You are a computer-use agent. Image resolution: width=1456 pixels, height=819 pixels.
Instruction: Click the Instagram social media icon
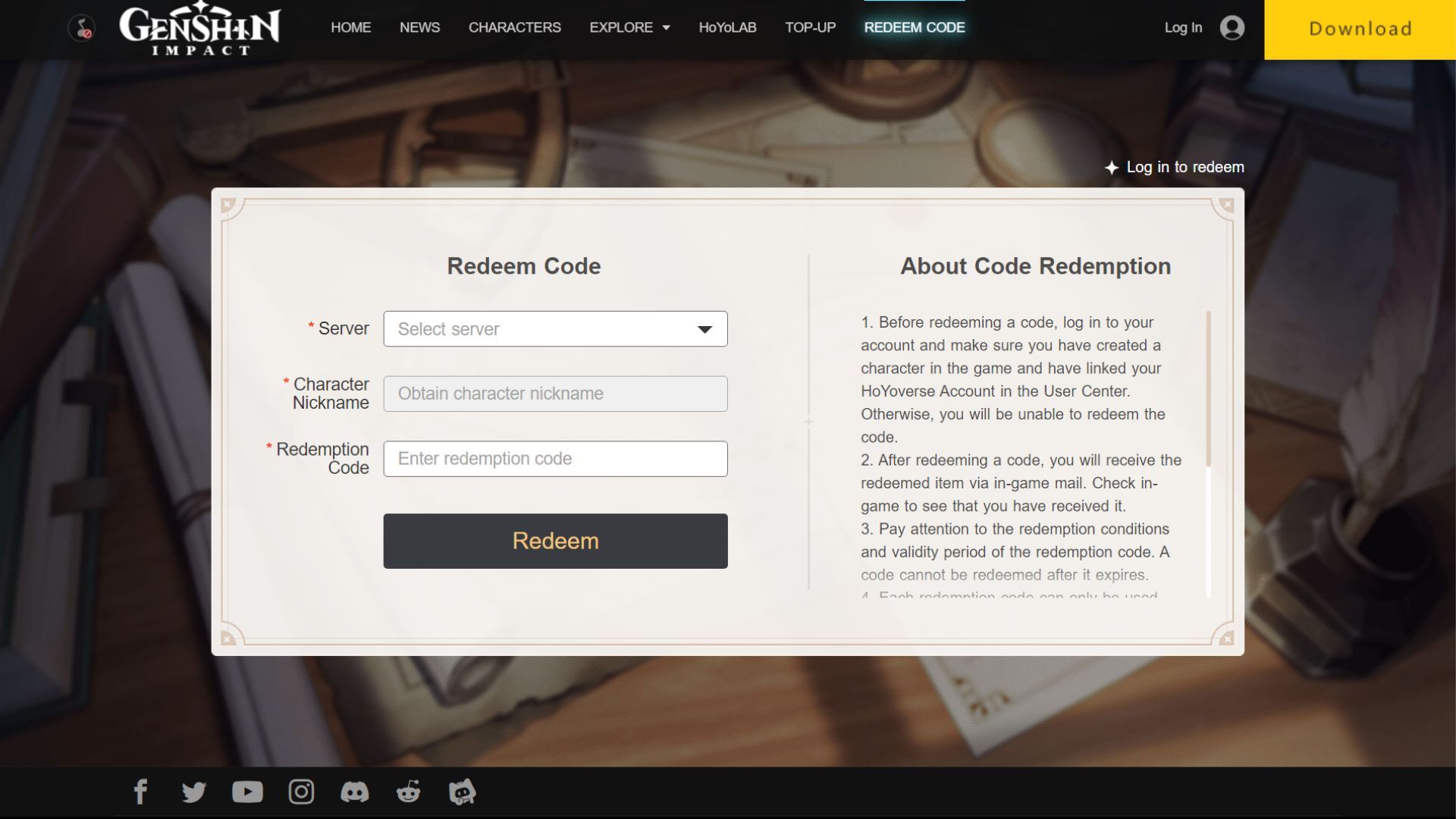[301, 791]
